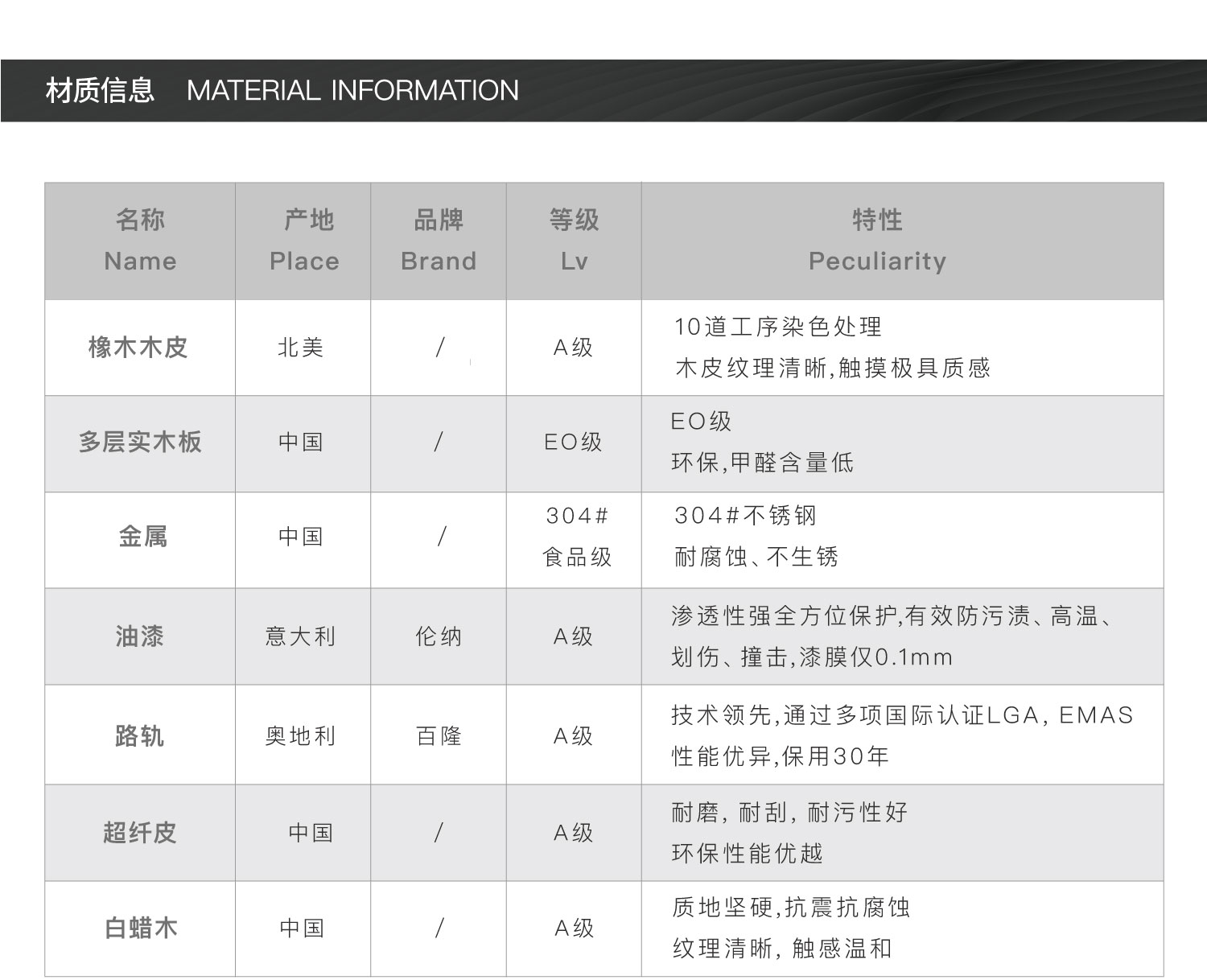This screenshot has width=1207, height=980.
Task: Select the 多层实木板 name cell
Action: click(x=140, y=443)
